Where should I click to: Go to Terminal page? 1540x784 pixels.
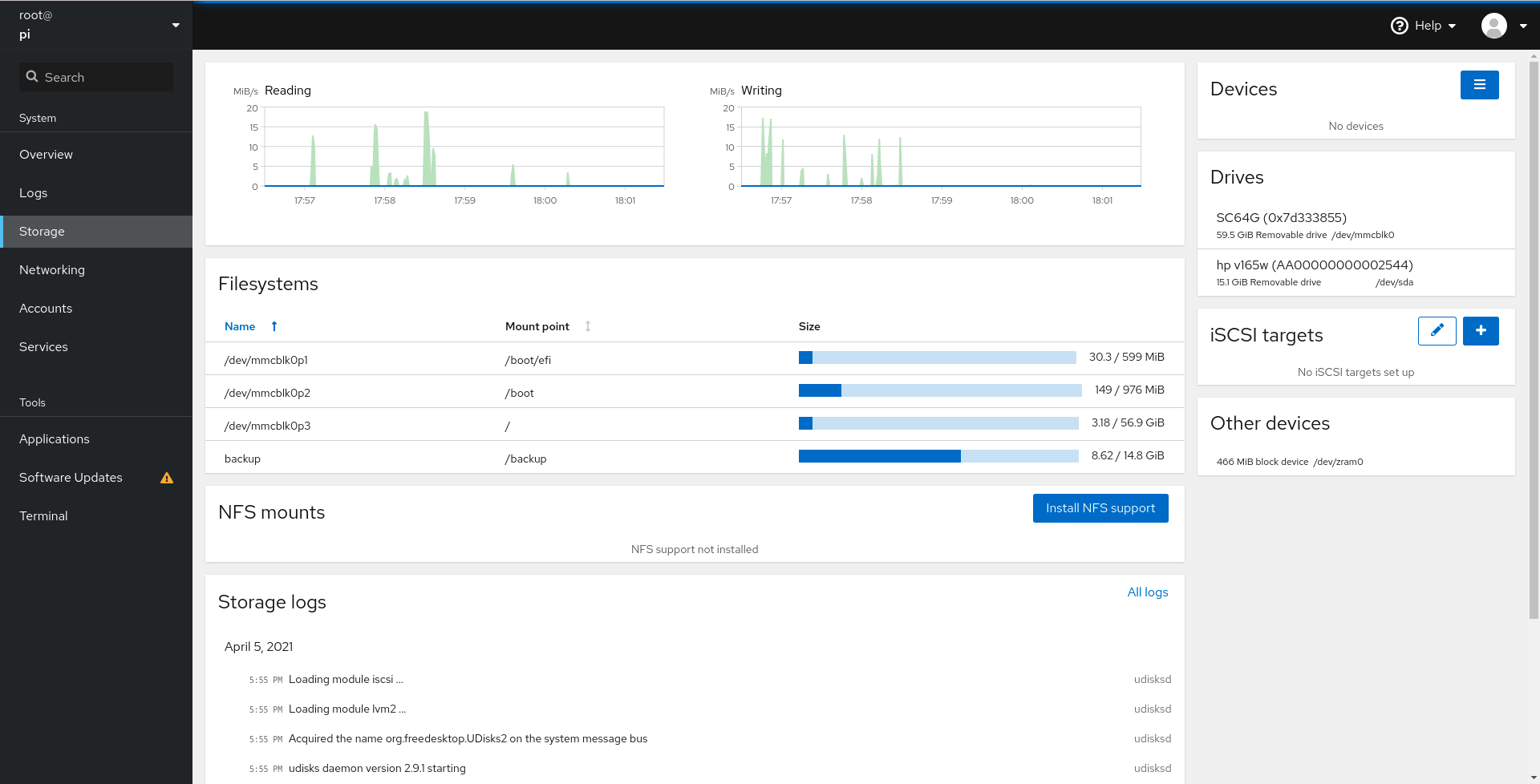coord(43,516)
